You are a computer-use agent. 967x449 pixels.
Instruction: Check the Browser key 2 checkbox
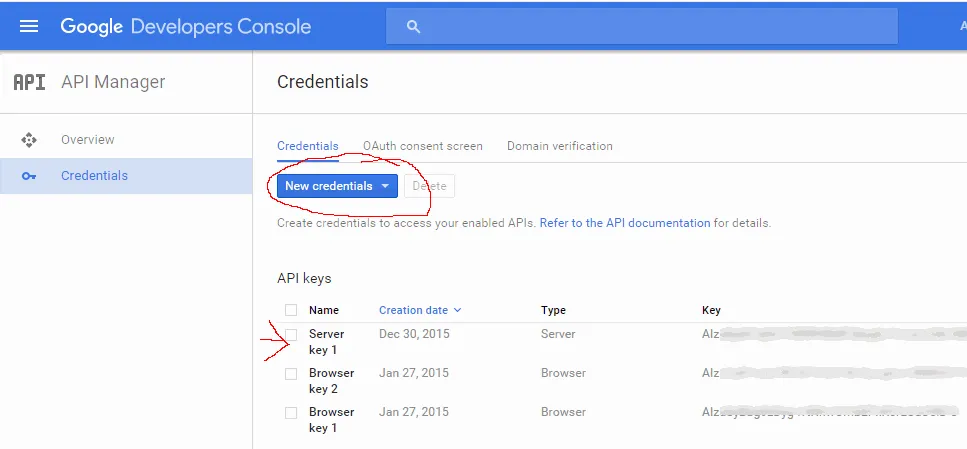pyautogui.click(x=291, y=374)
